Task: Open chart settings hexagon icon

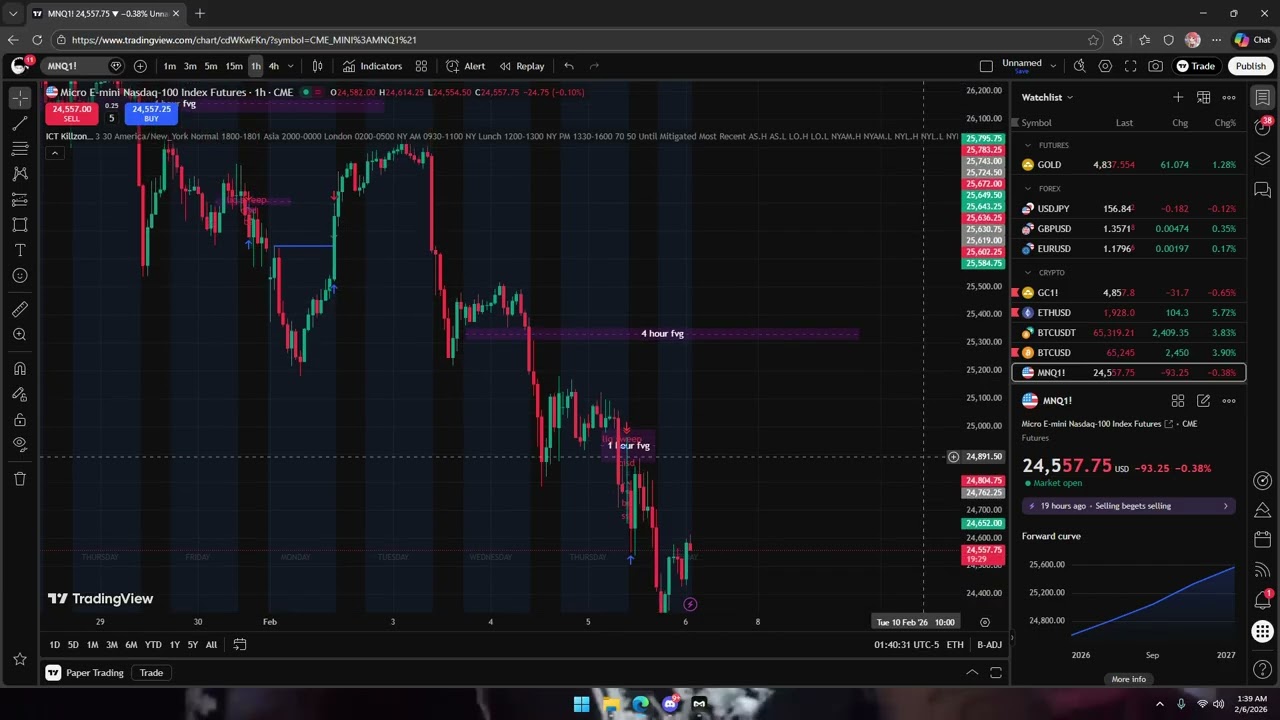Action: pos(1105,66)
